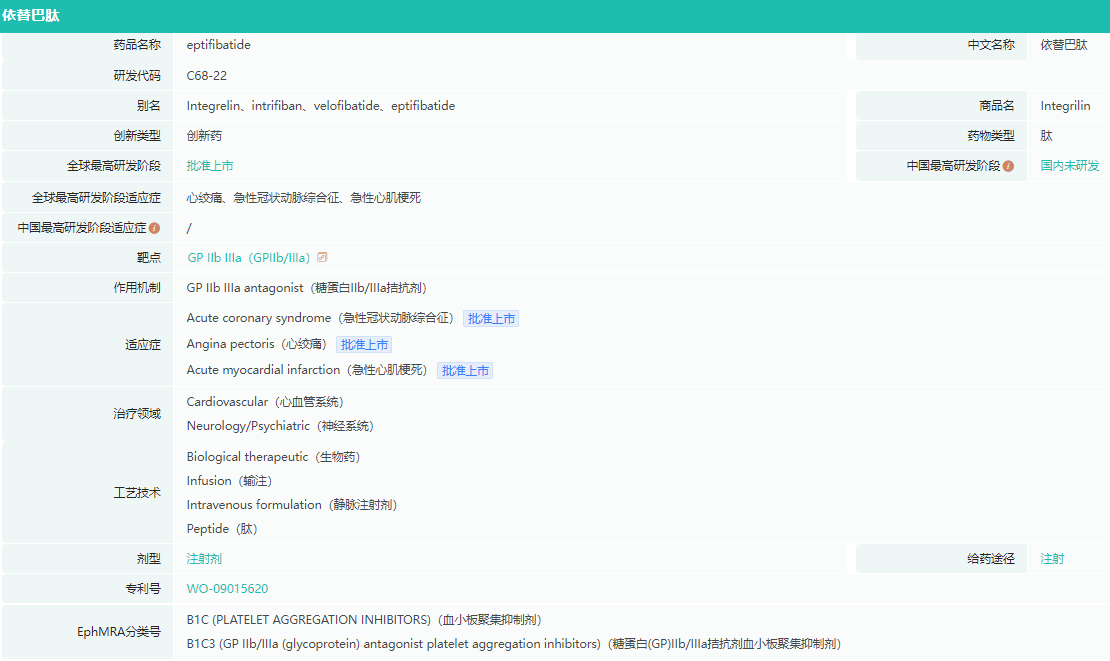The image size is (1110, 661).
Task: Click Acute coronary syndrome indication text
Action: (x=320, y=318)
